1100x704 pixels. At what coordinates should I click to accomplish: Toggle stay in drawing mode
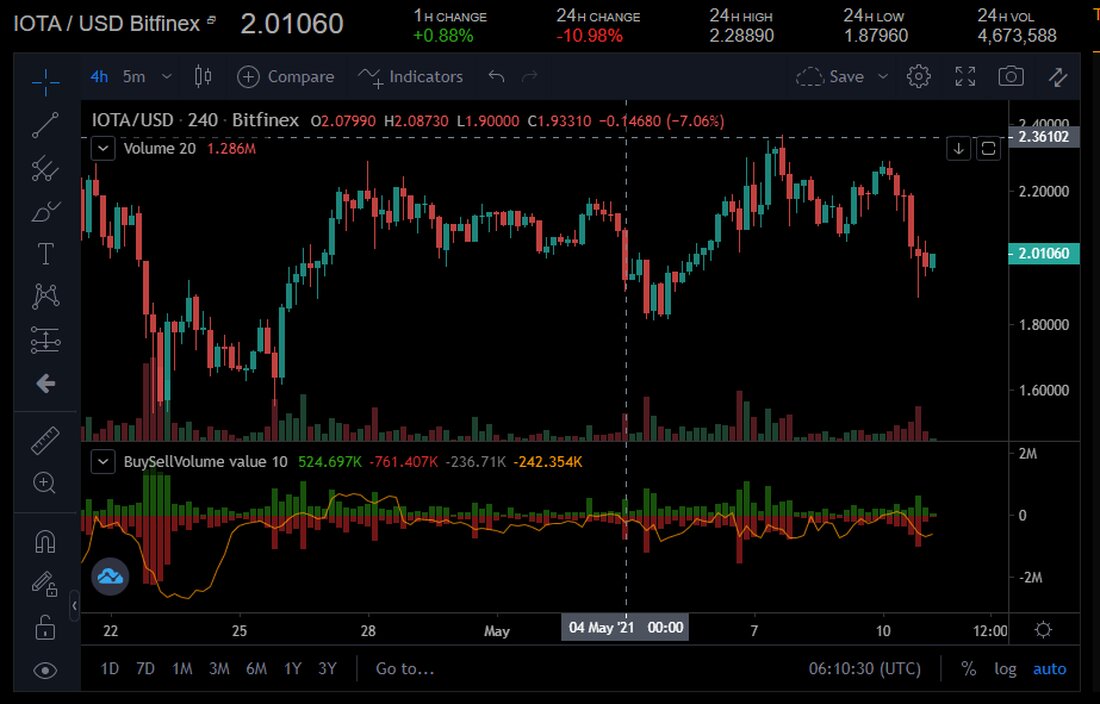coord(46,584)
